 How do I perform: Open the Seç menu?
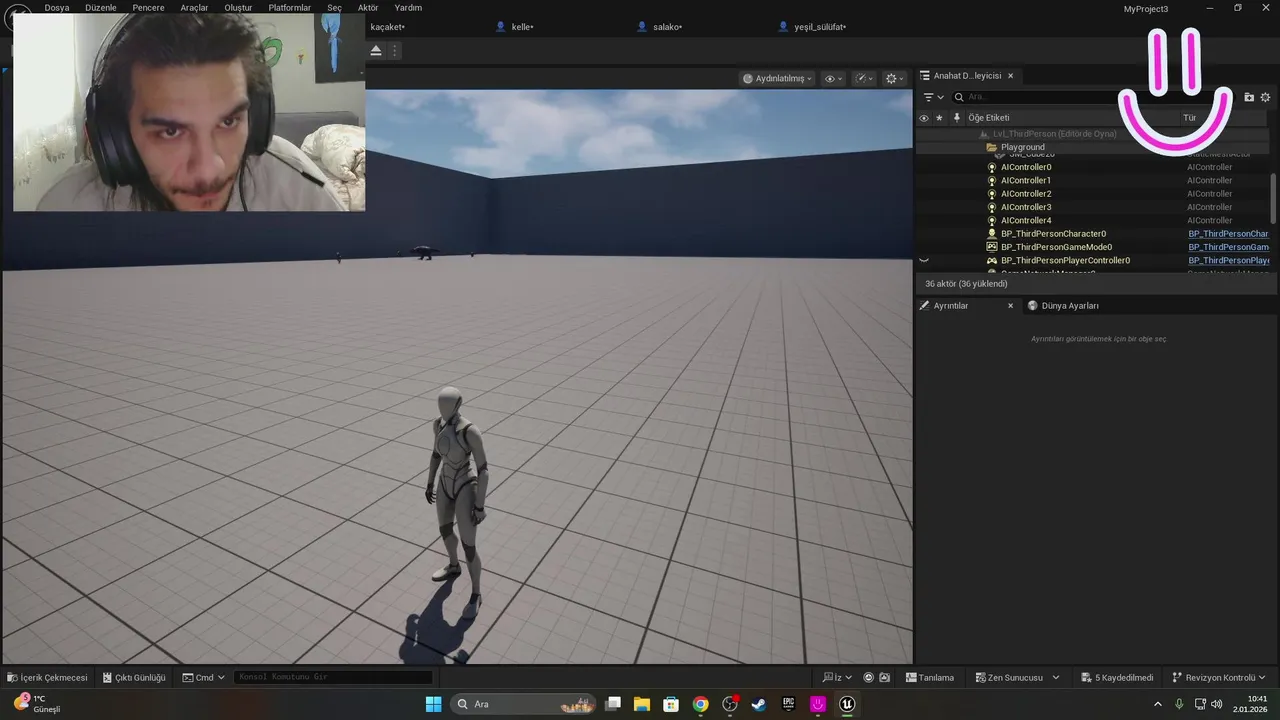point(334,7)
